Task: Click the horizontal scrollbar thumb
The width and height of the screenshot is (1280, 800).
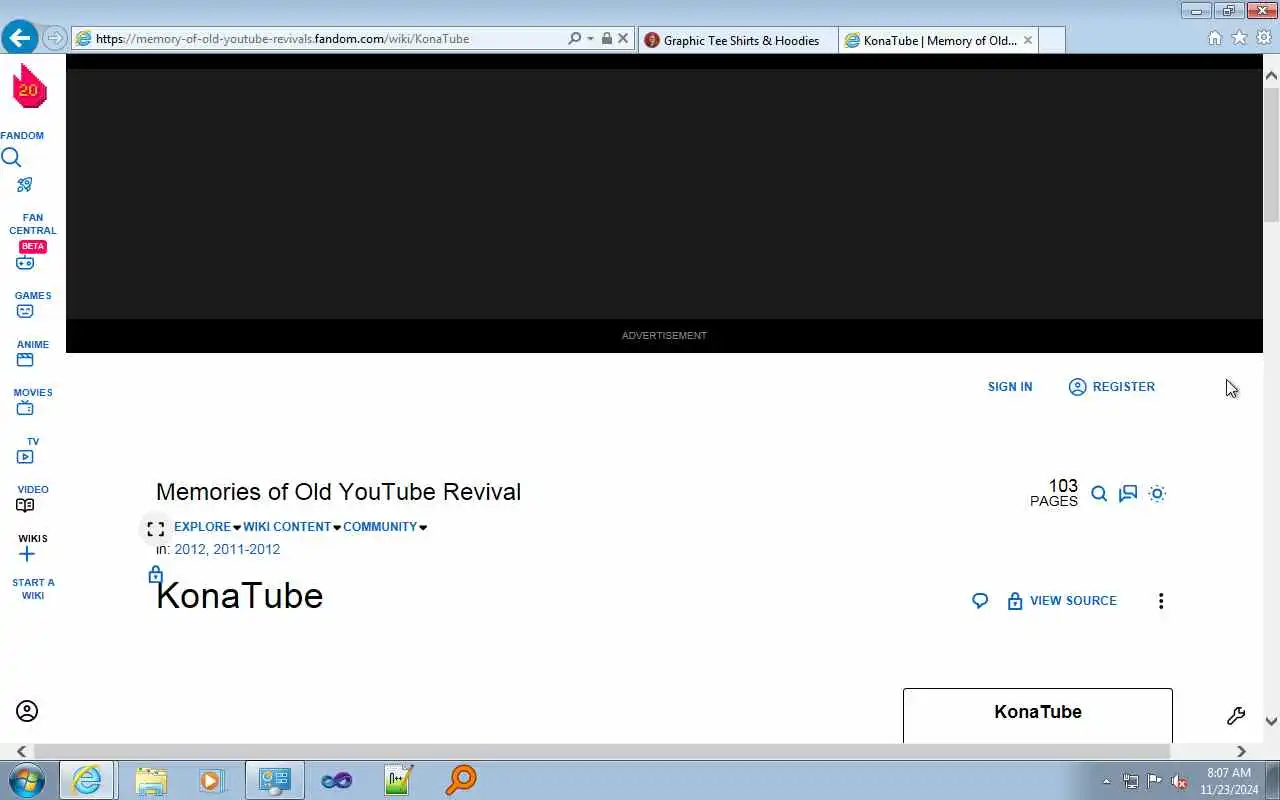Action: [x=602, y=751]
